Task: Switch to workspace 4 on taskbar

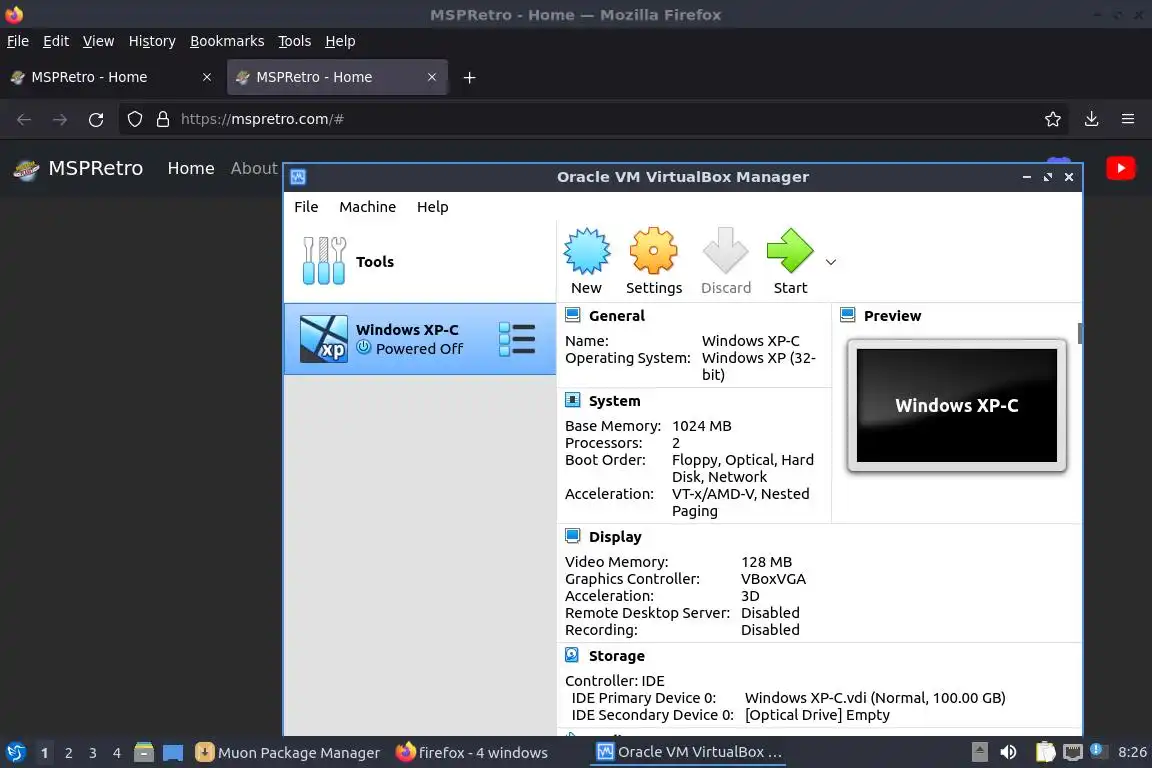Action: pos(117,753)
